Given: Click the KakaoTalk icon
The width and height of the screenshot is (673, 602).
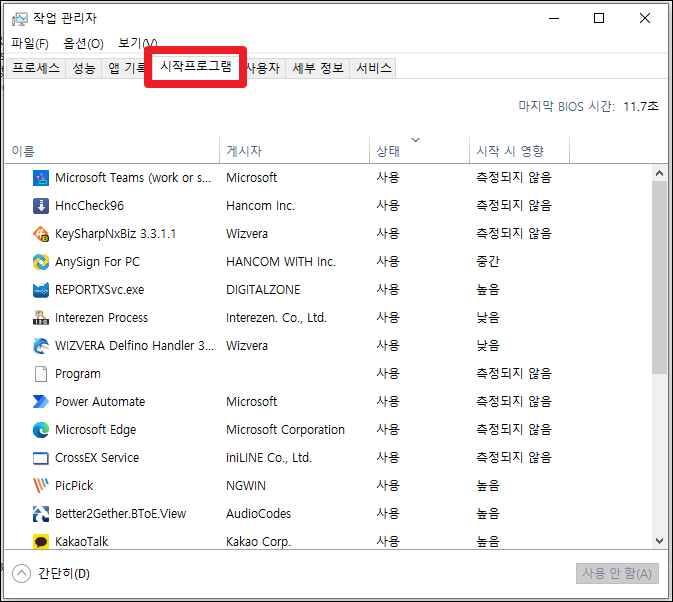Looking at the screenshot, I should point(41,542).
